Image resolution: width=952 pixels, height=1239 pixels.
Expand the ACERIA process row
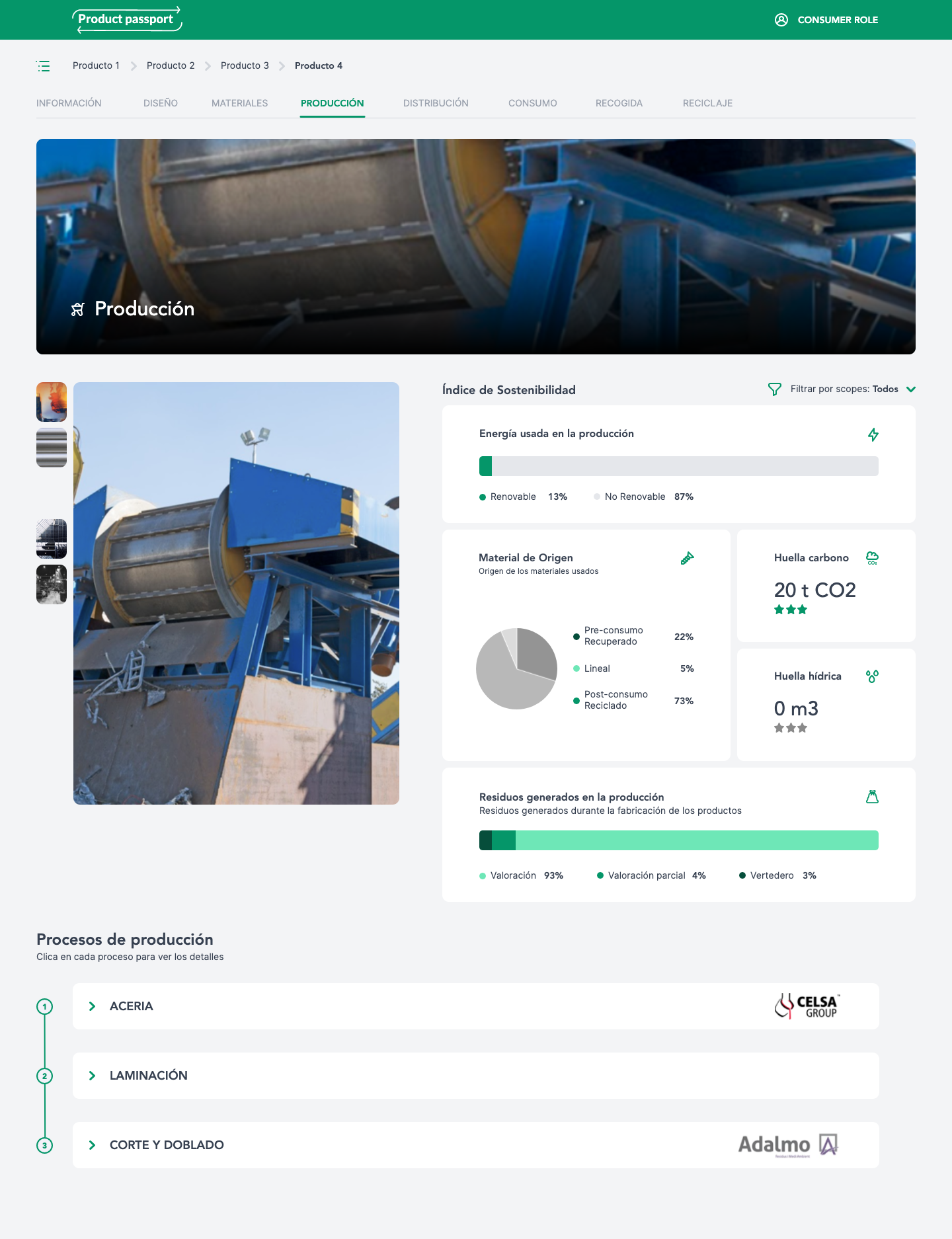tap(476, 1006)
